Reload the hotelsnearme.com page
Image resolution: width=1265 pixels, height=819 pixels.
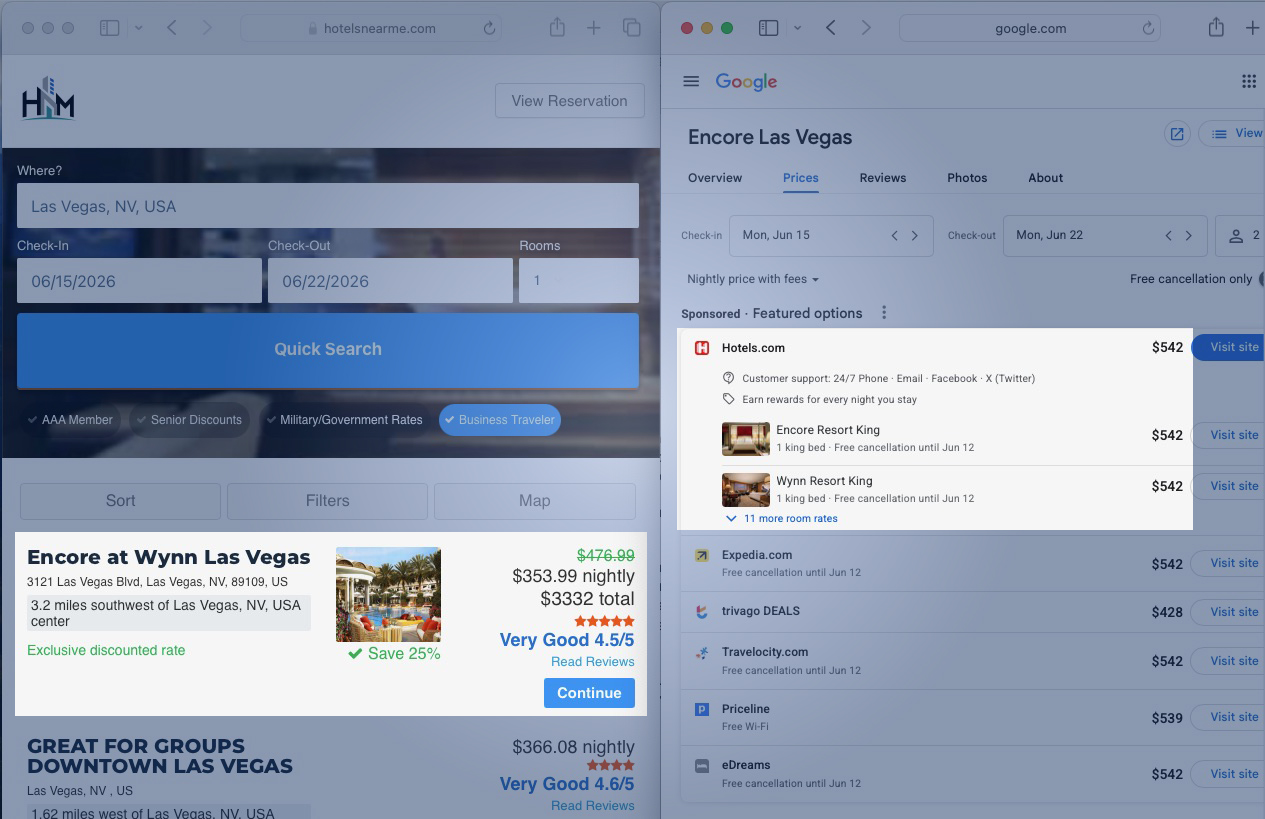coord(489,28)
